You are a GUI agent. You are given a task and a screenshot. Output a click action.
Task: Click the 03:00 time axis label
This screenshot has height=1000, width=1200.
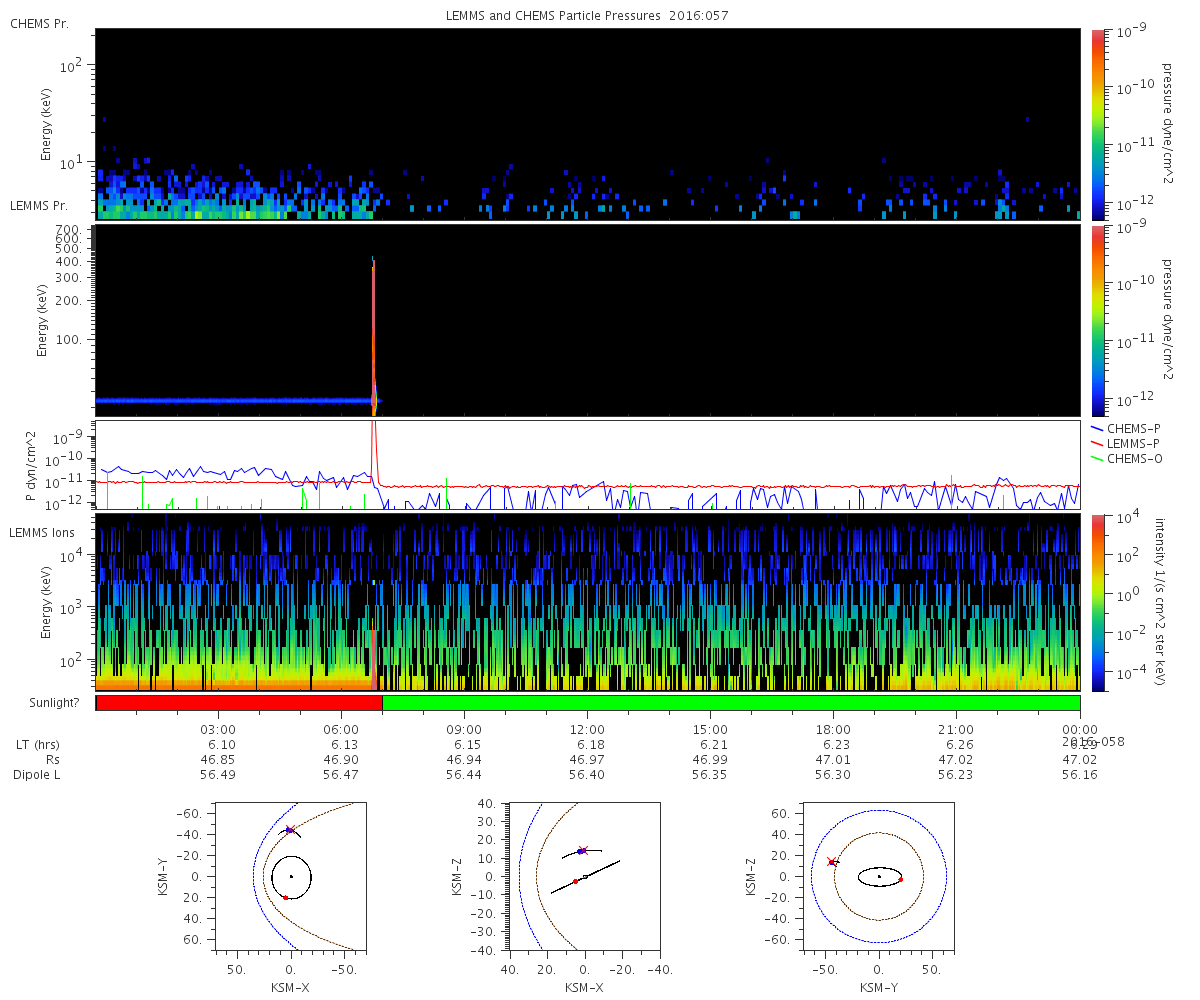click(218, 730)
